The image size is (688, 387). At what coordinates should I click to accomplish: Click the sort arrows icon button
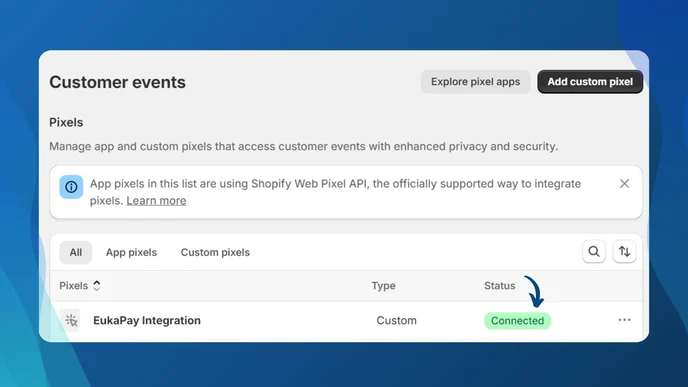pyautogui.click(x=624, y=251)
